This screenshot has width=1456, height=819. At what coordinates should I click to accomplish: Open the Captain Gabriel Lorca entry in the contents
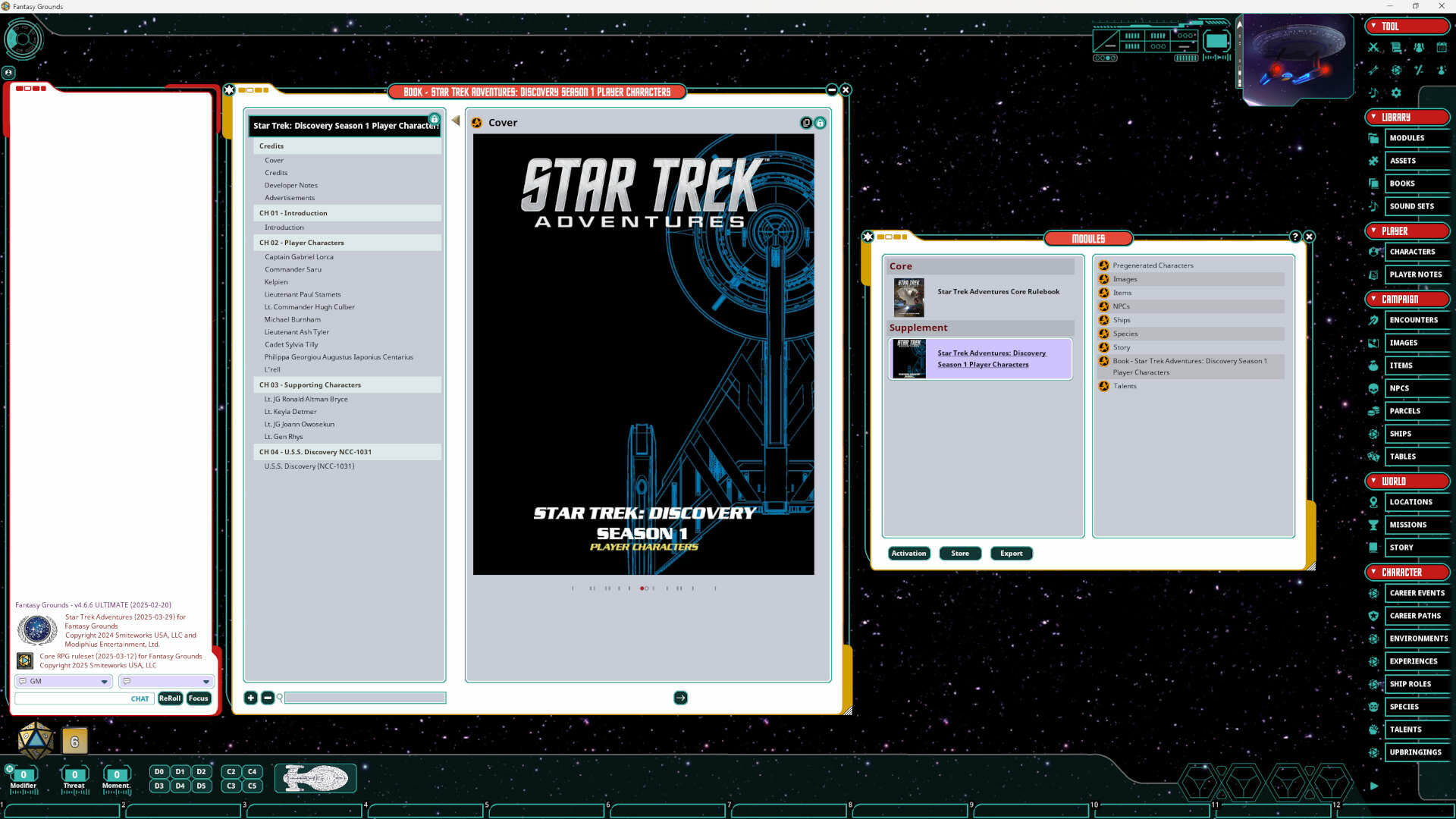299,256
